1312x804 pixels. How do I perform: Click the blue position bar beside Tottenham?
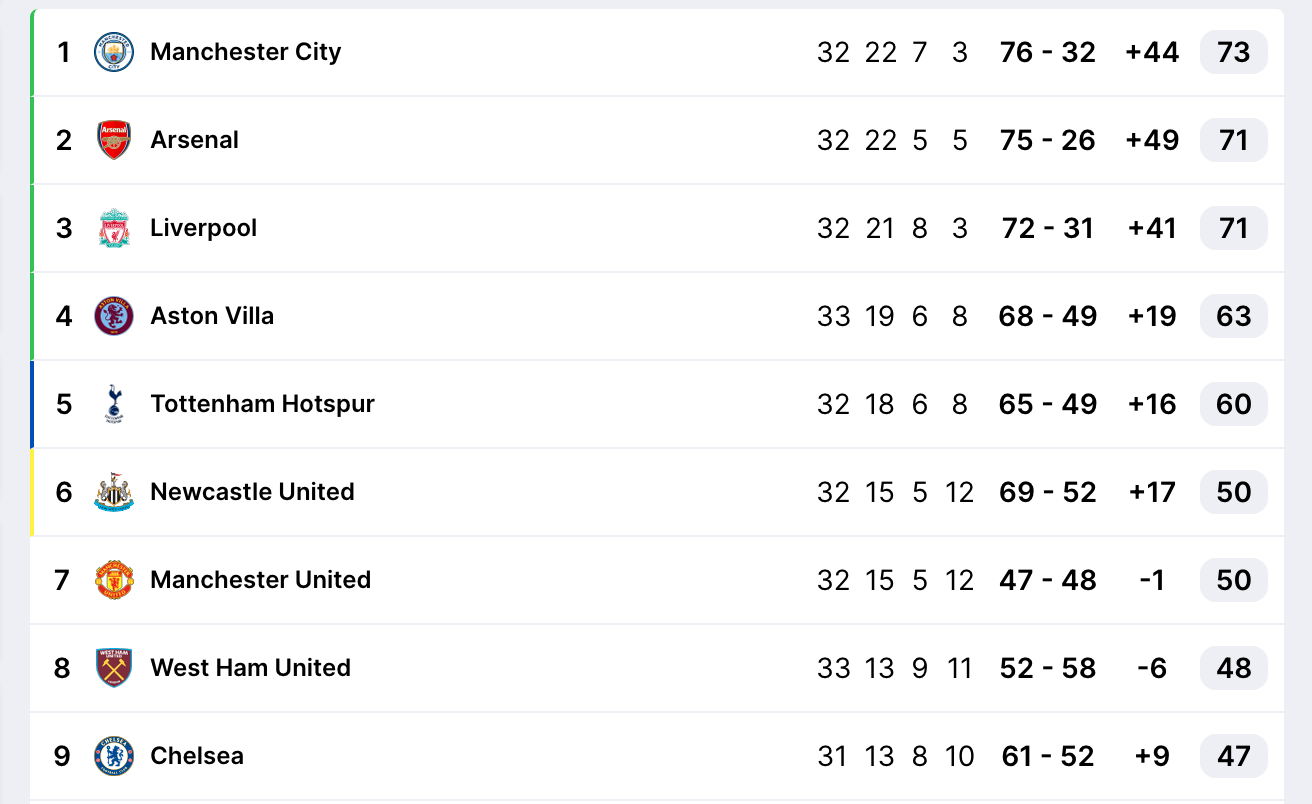[34, 404]
